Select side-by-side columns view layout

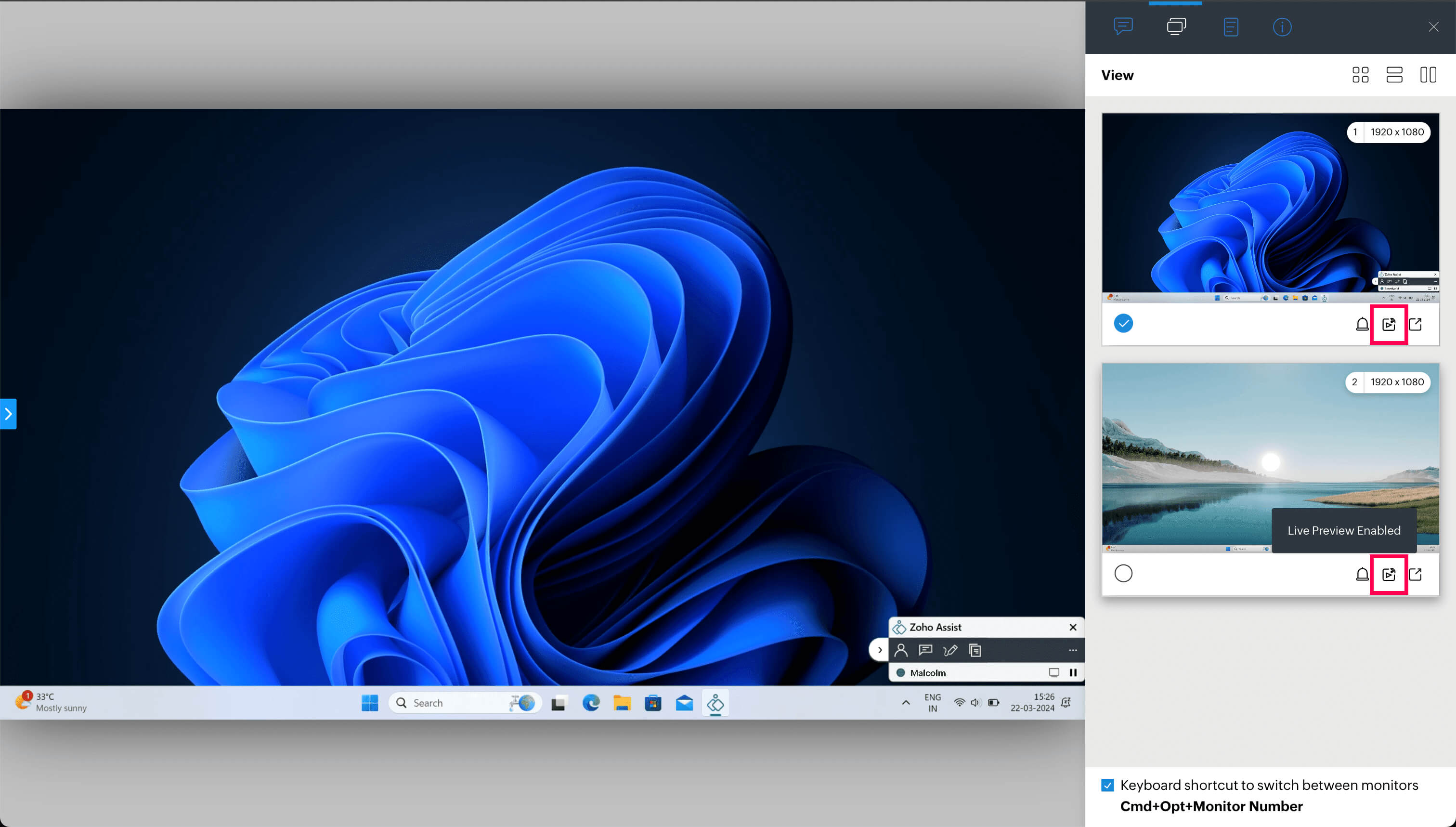point(1428,75)
